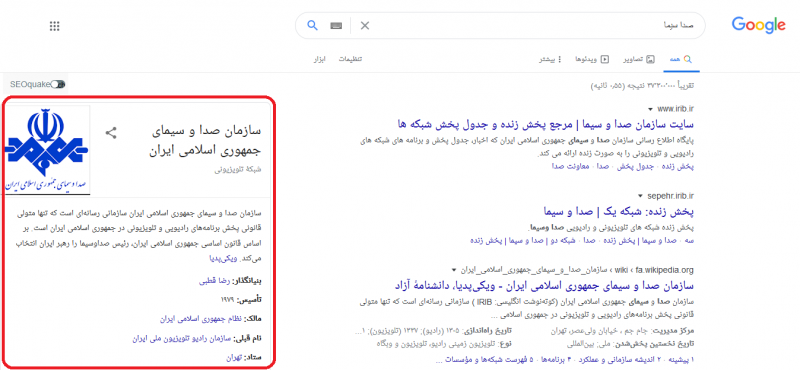Click the Google logo

tap(759, 25)
